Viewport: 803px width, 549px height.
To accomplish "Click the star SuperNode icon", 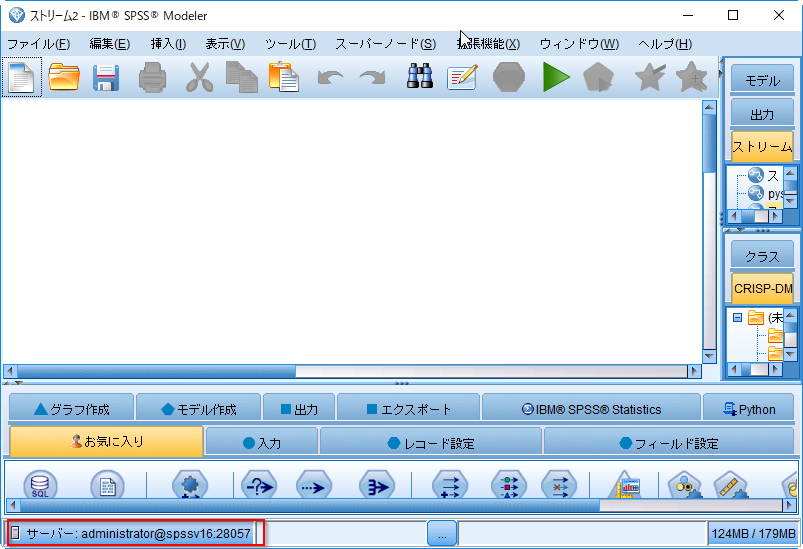I will point(650,77).
